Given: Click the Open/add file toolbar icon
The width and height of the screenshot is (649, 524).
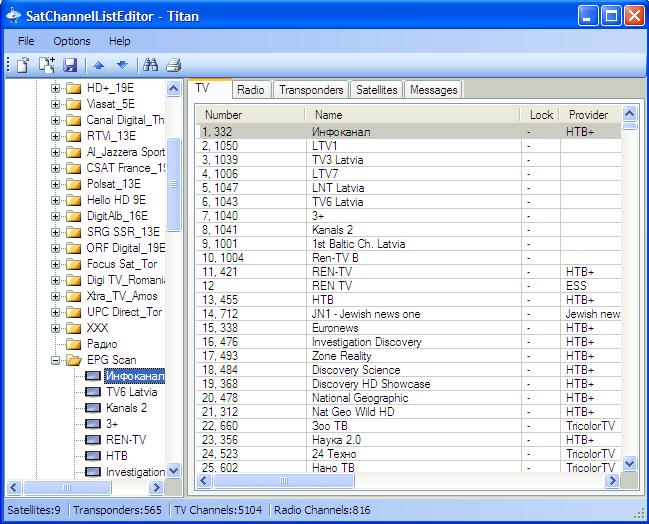Looking at the screenshot, I should pyautogui.click(x=47, y=65).
